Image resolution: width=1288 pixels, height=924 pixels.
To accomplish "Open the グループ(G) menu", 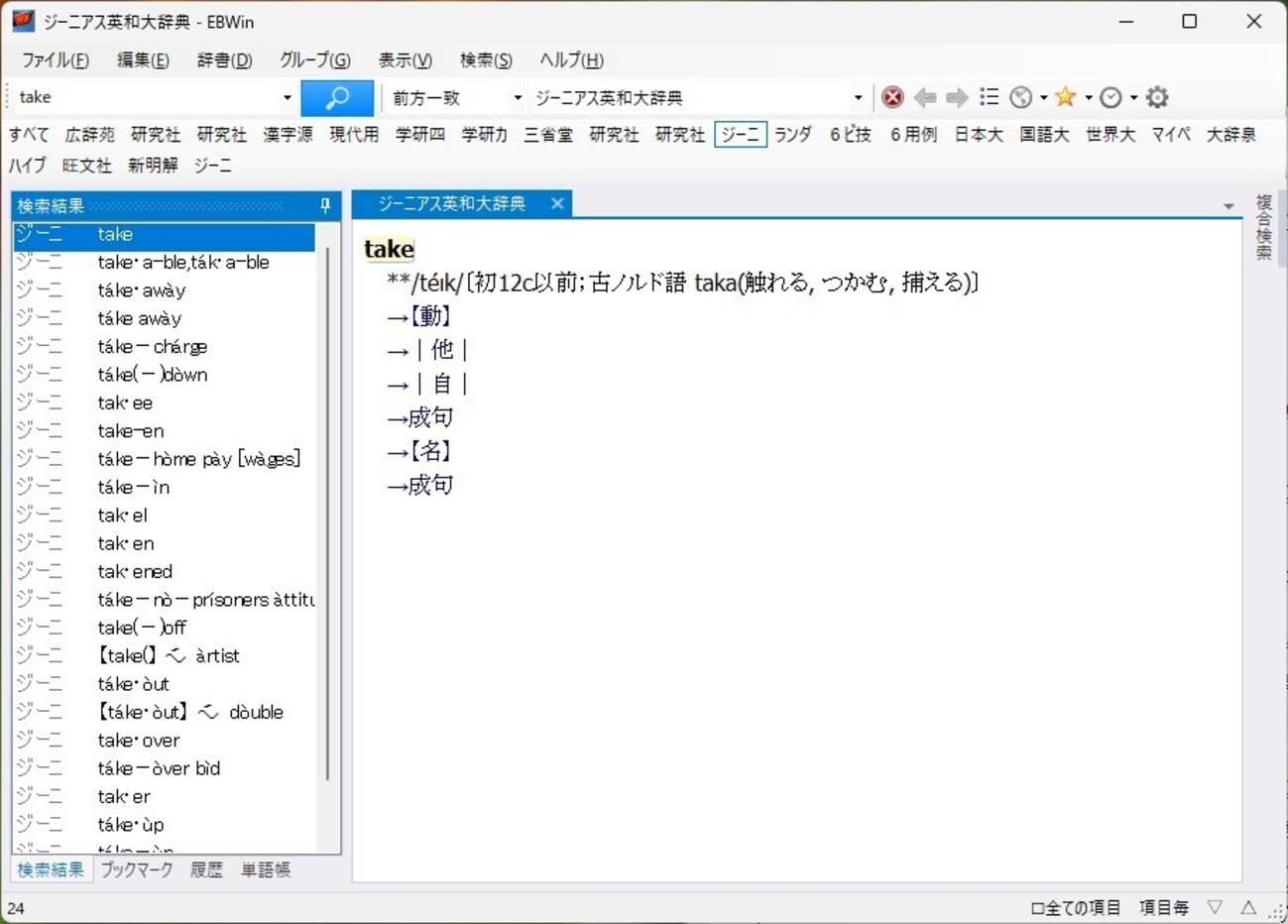I will click(314, 59).
